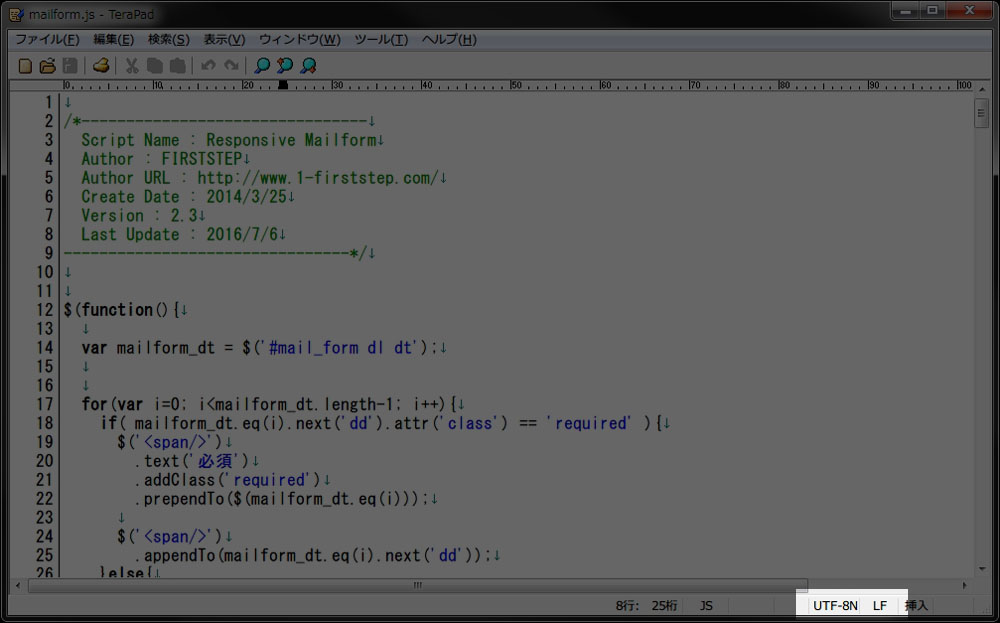Open the ツール(T) menu

[x=381, y=40]
